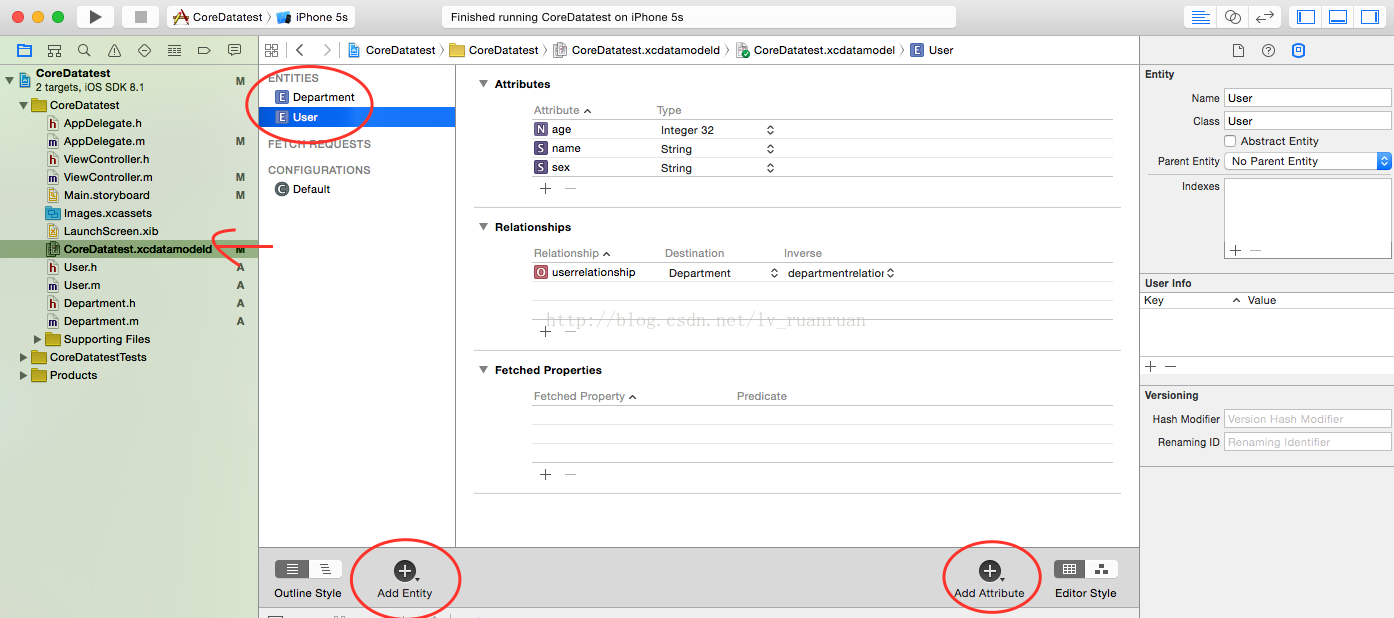Collapse the Relationships section
The image size is (1394, 618).
[483, 227]
